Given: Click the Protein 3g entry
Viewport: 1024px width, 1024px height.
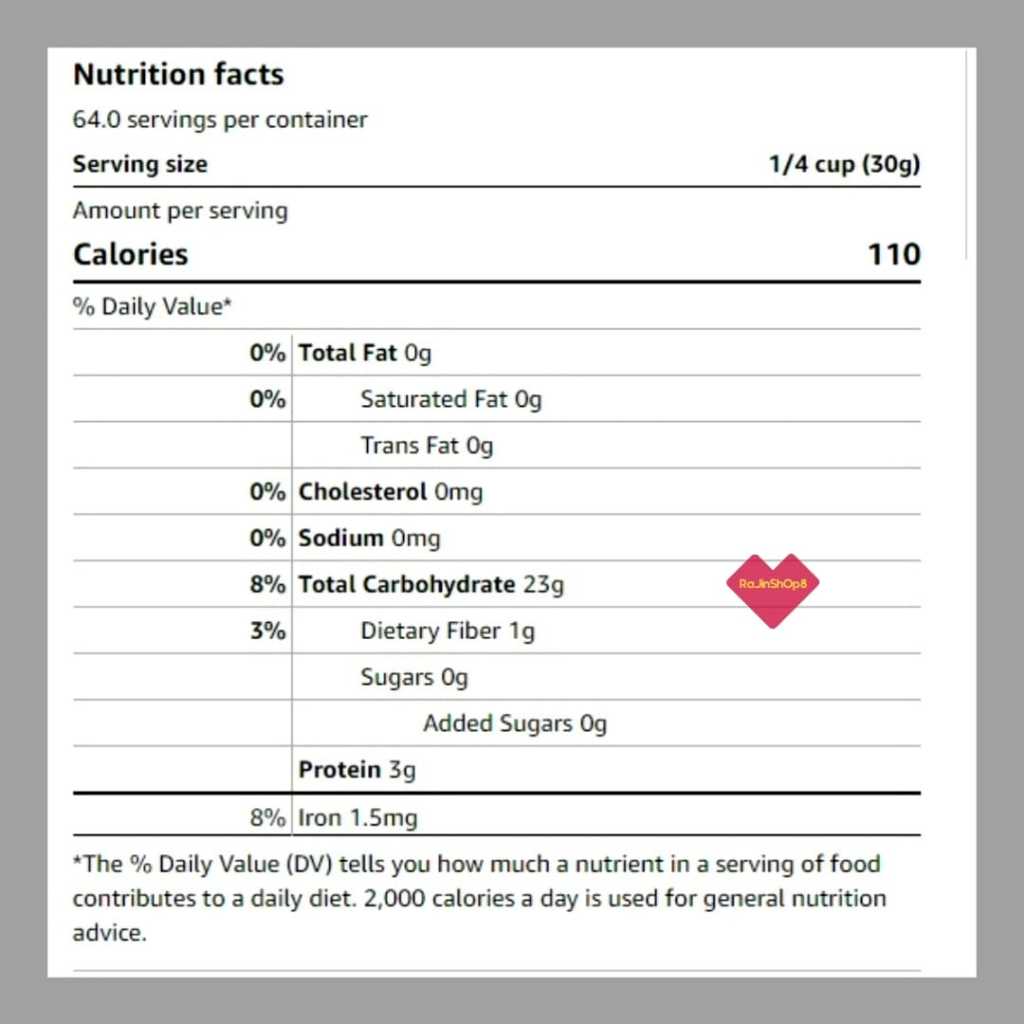Looking at the screenshot, I should (x=357, y=770).
